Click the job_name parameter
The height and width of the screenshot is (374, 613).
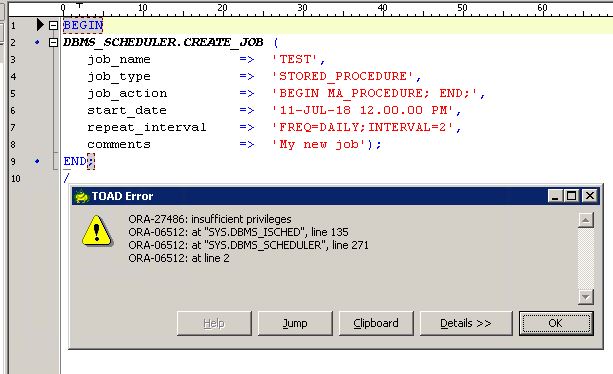[x=119, y=59]
